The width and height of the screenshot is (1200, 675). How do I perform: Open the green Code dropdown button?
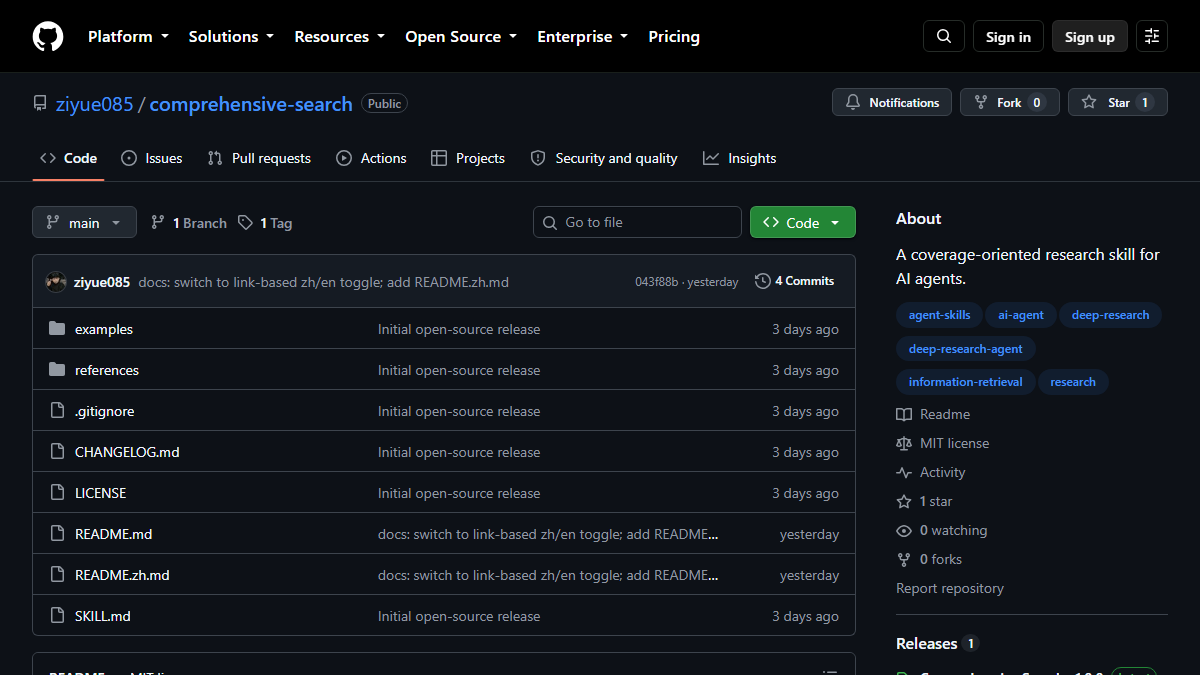click(803, 223)
